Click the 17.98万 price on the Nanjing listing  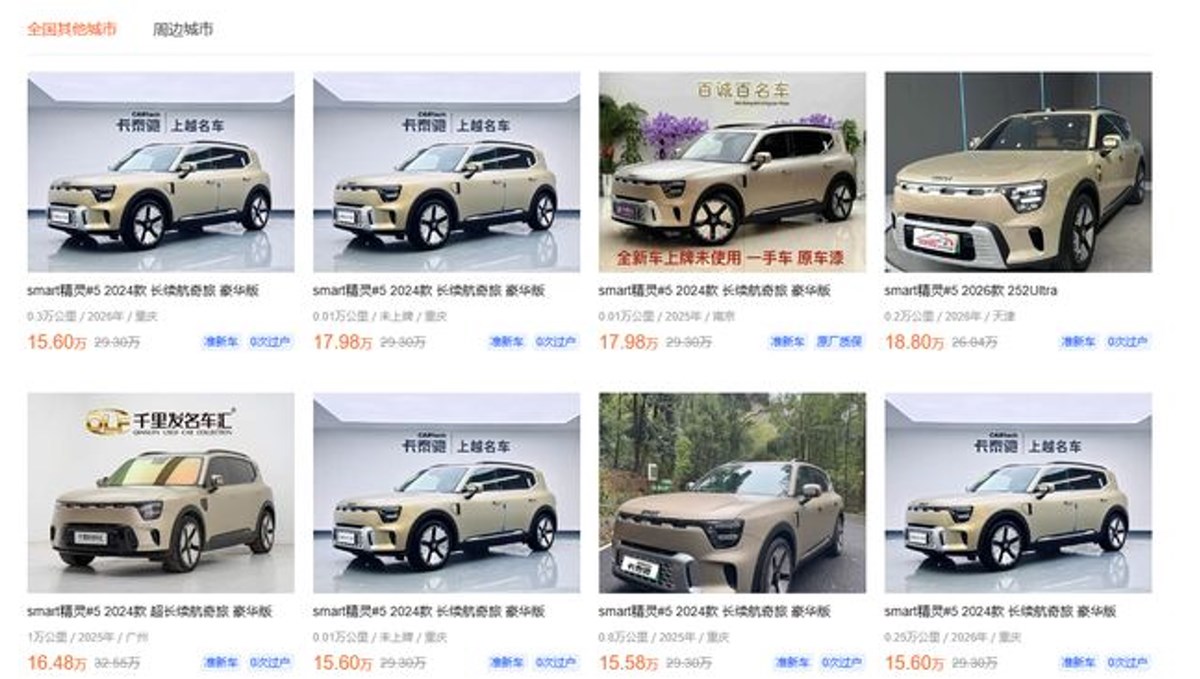click(628, 342)
